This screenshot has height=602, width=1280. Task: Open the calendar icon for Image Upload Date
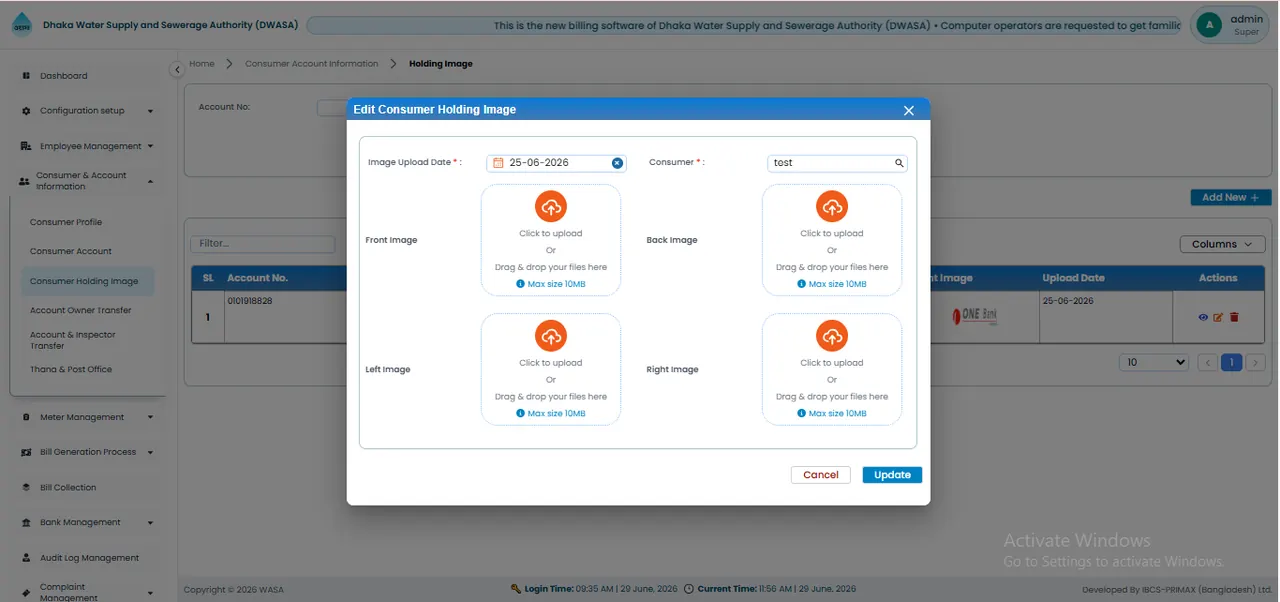click(498, 163)
